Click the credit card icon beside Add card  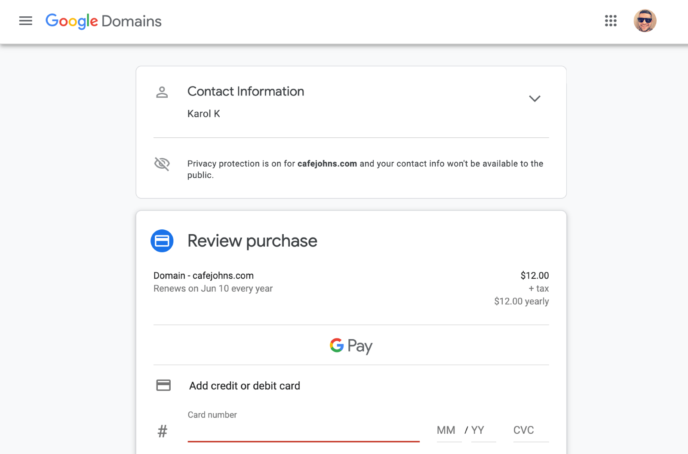(163, 385)
